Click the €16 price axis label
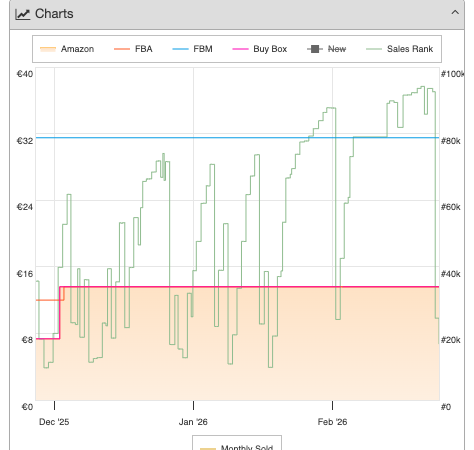Viewport: 474px width, 450px height. (25, 274)
